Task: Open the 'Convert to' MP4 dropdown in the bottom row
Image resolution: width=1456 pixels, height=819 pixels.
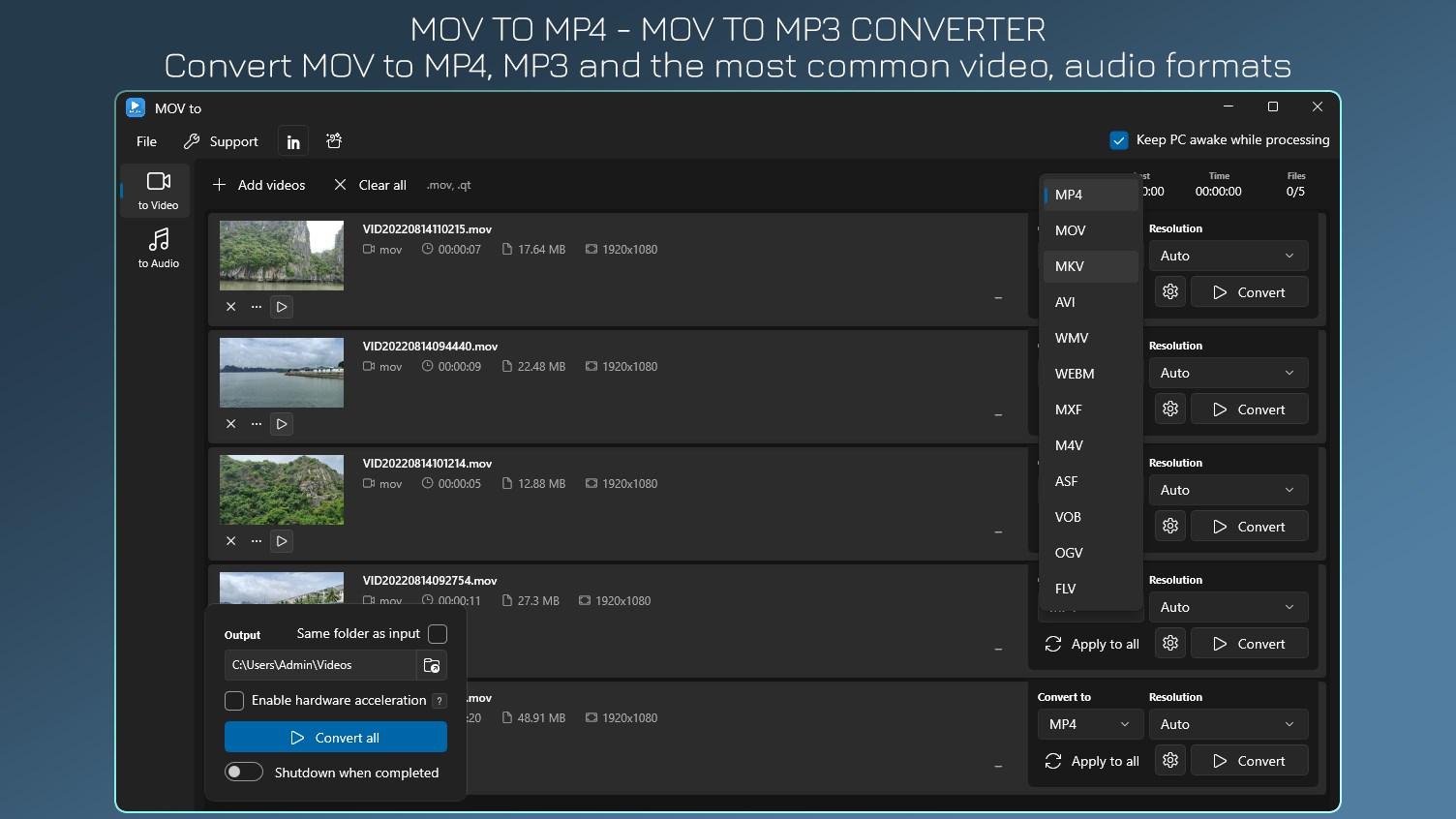Action: (1089, 723)
